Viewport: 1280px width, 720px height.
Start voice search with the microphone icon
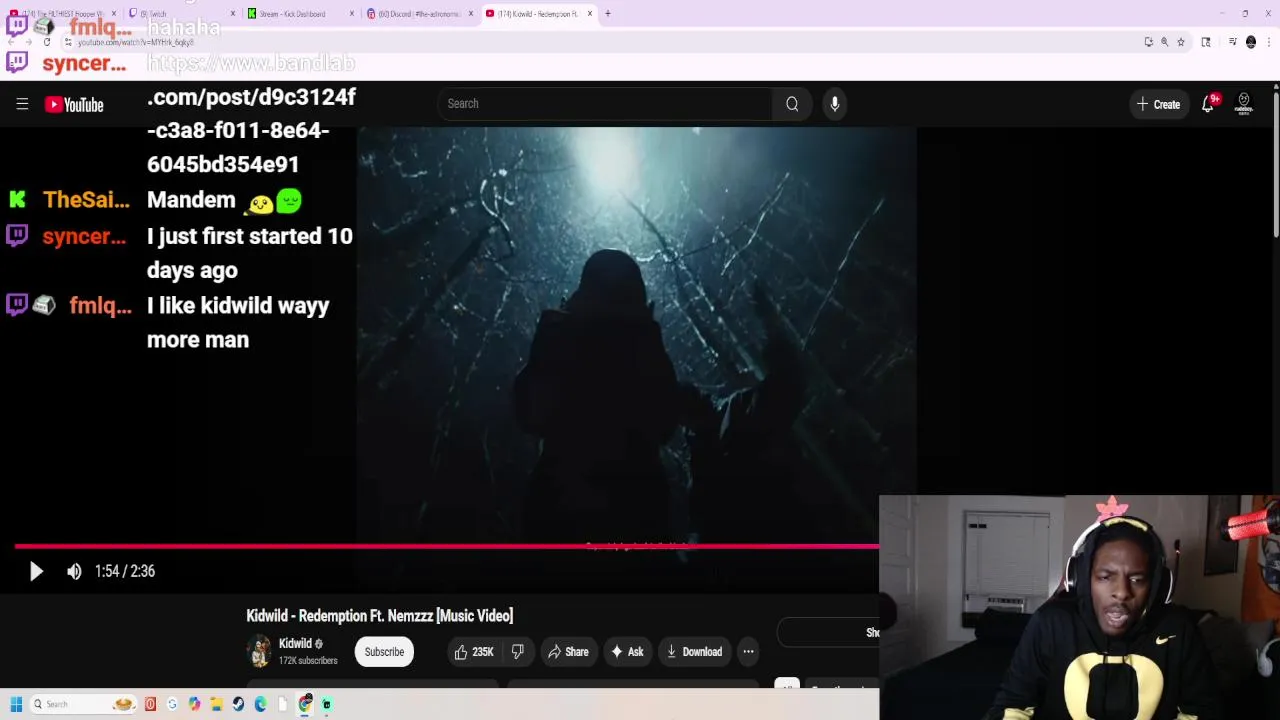pyautogui.click(x=835, y=104)
